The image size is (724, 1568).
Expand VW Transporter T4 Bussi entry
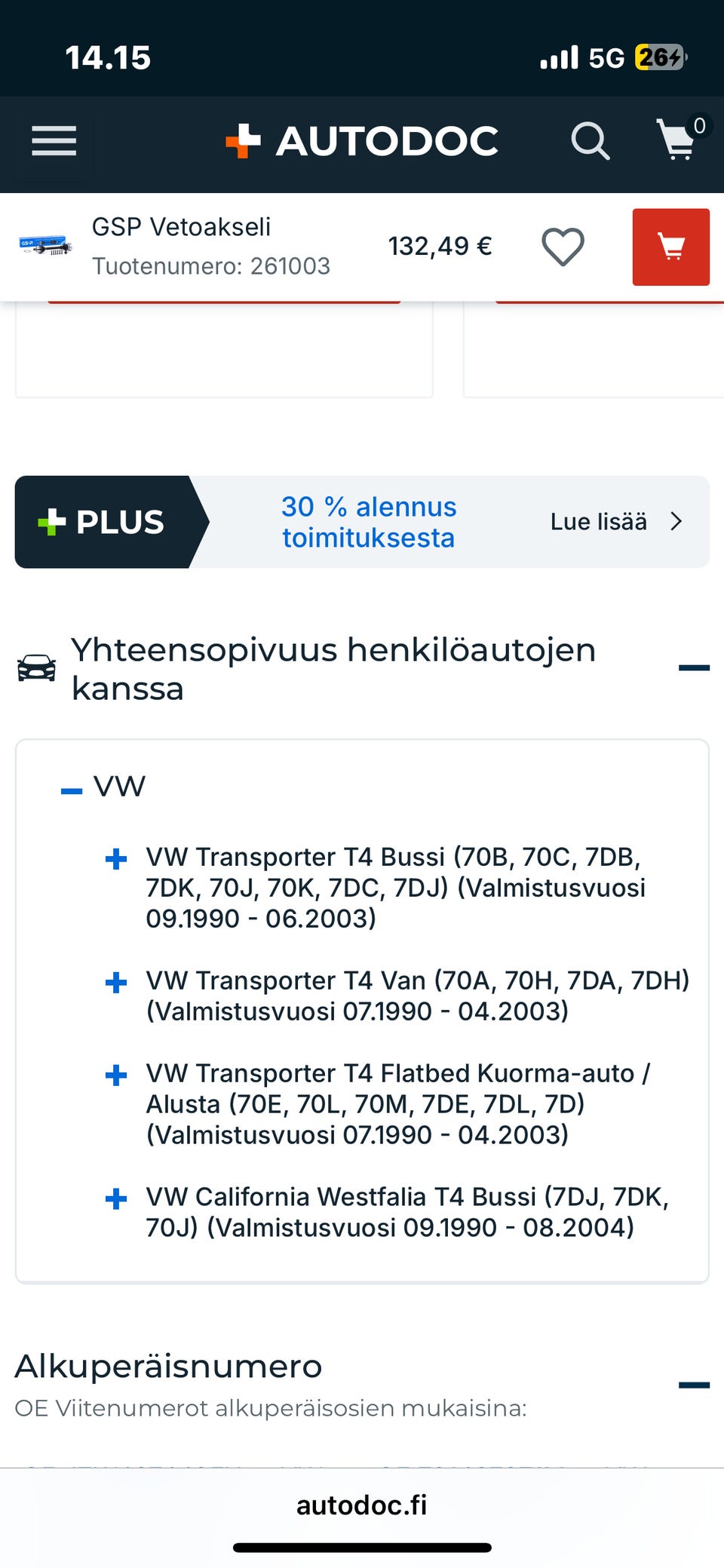point(116,859)
